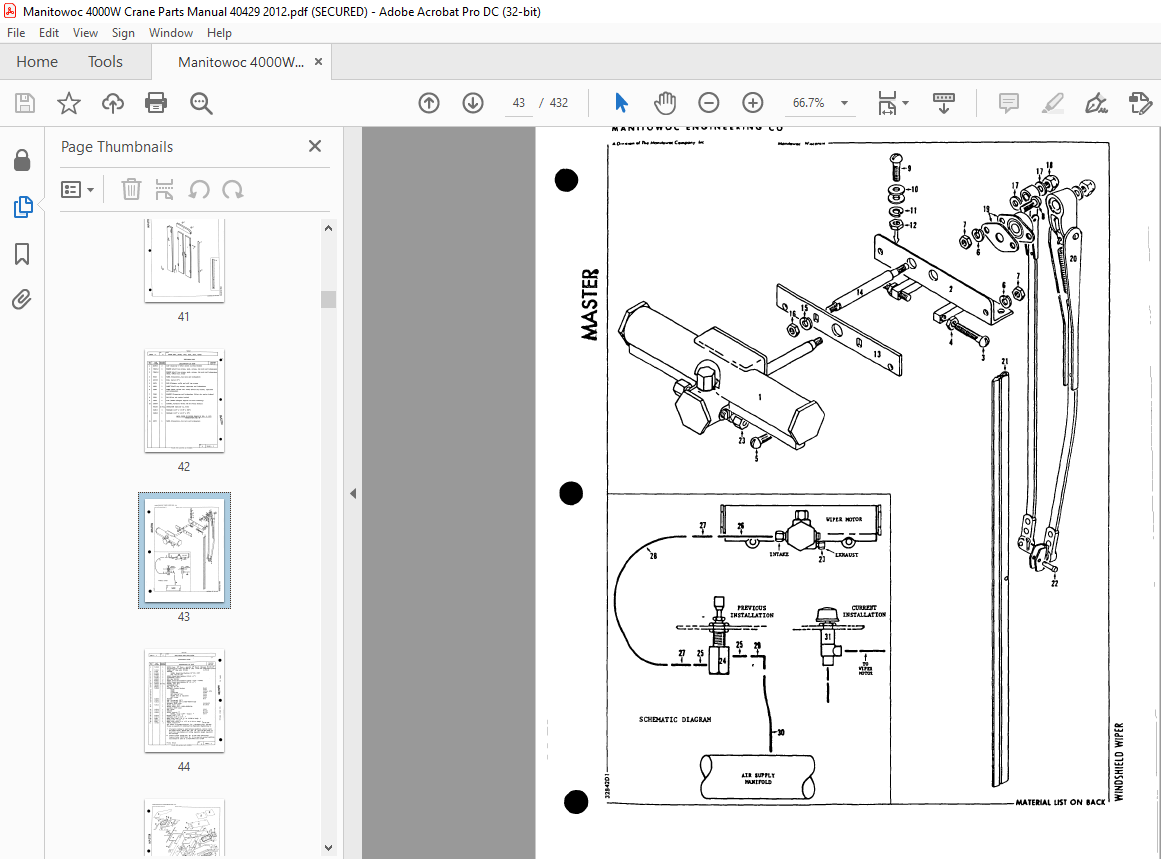Open the print pages icon in thumbnails panel
This screenshot has width=1161, height=859.
[164, 190]
